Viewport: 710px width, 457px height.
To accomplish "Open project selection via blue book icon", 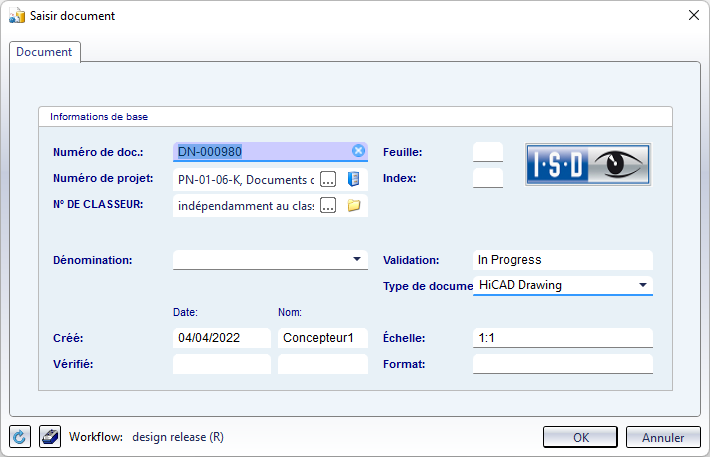I will pyautogui.click(x=354, y=179).
